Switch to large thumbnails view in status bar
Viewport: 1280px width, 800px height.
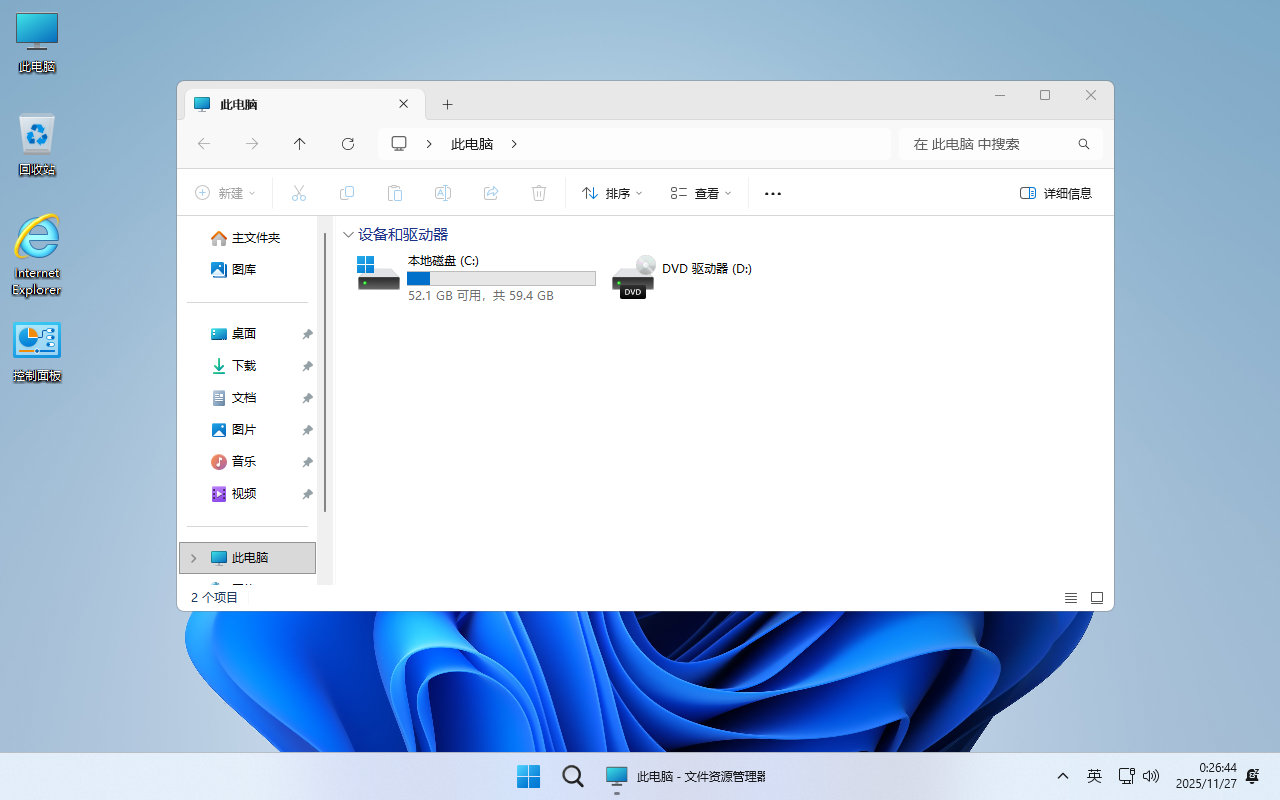pyautogui.click(x=1097, y=598)
